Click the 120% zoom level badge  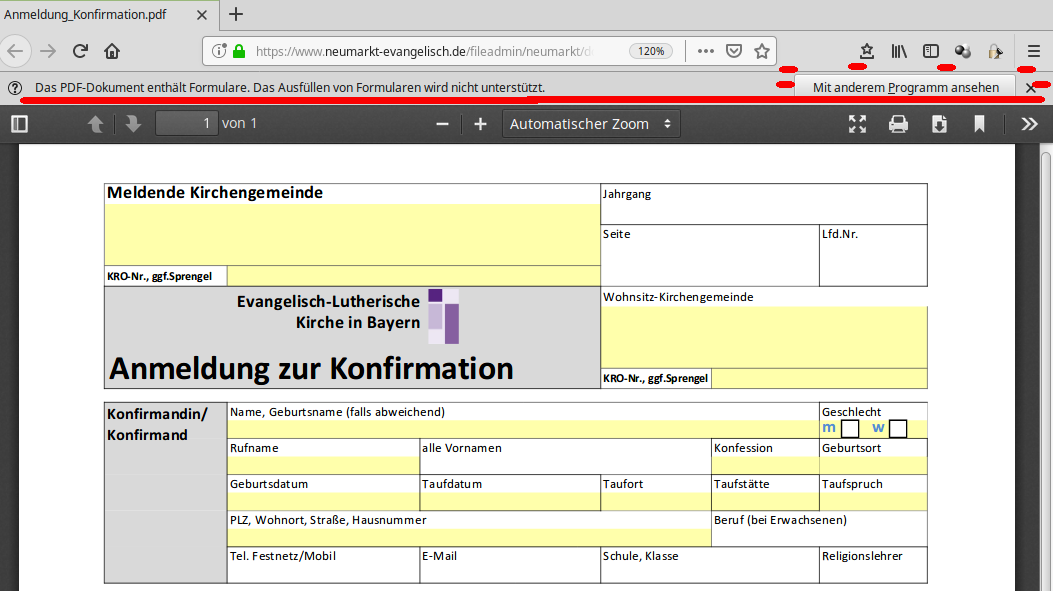point(651,51)
